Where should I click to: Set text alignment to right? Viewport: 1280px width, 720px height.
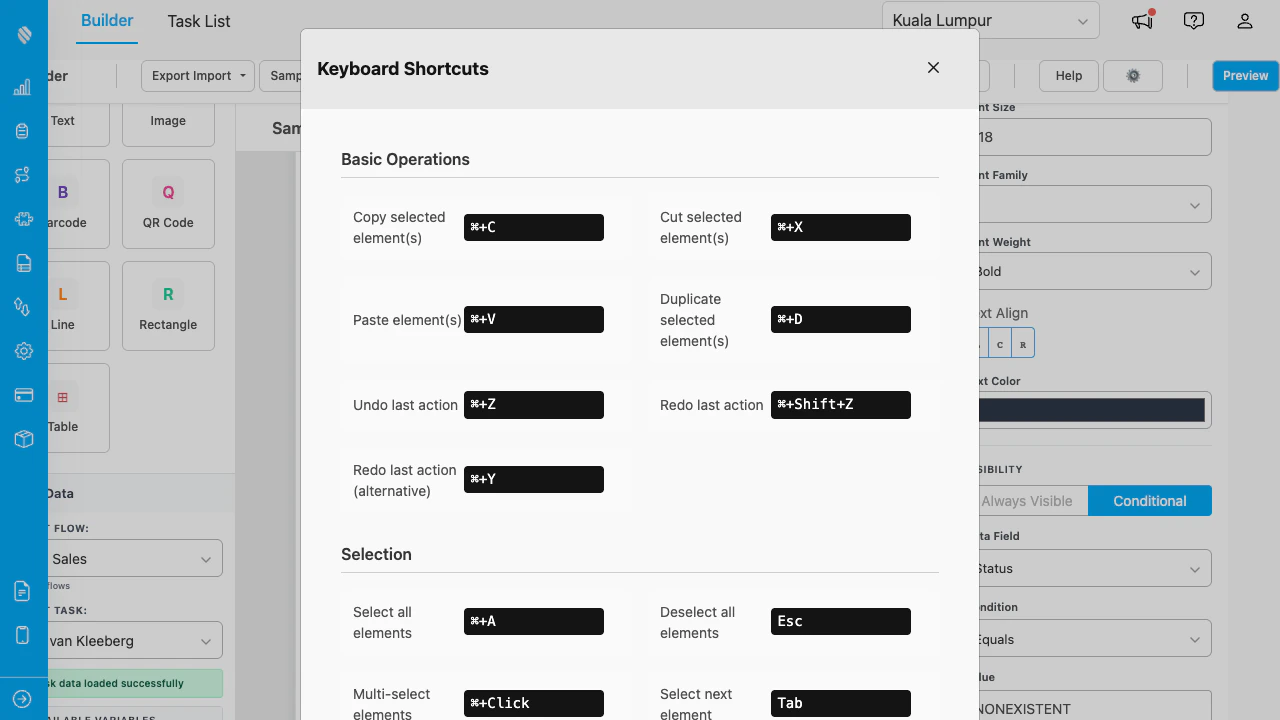(1022, 343)
